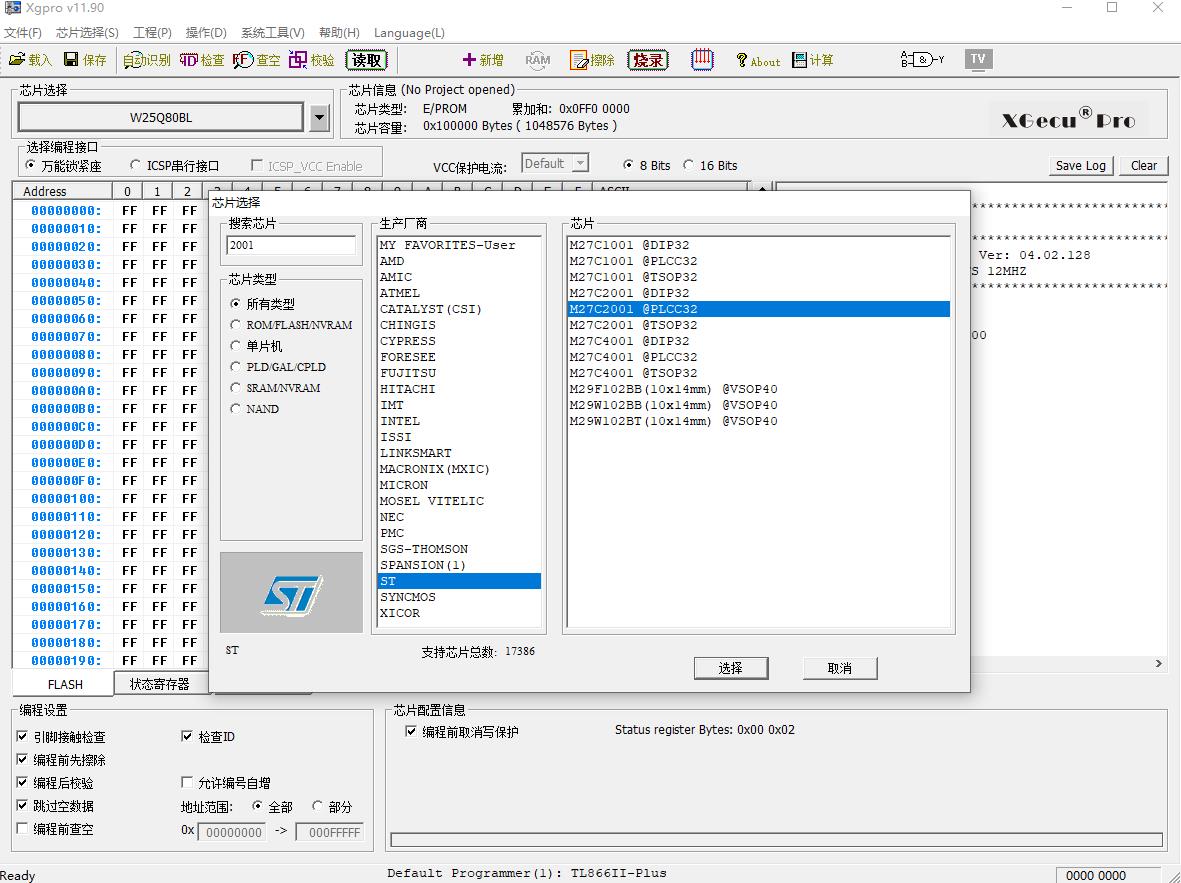This screenshot has height=883, width=1181.
Task: Enable the 检查ID checkbox
Action: tap(187, 737)
